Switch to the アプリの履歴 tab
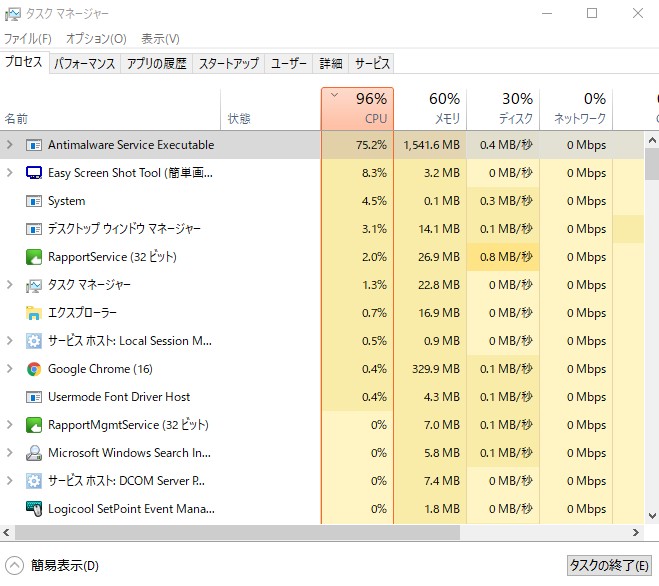 click(x=157, y=64)
